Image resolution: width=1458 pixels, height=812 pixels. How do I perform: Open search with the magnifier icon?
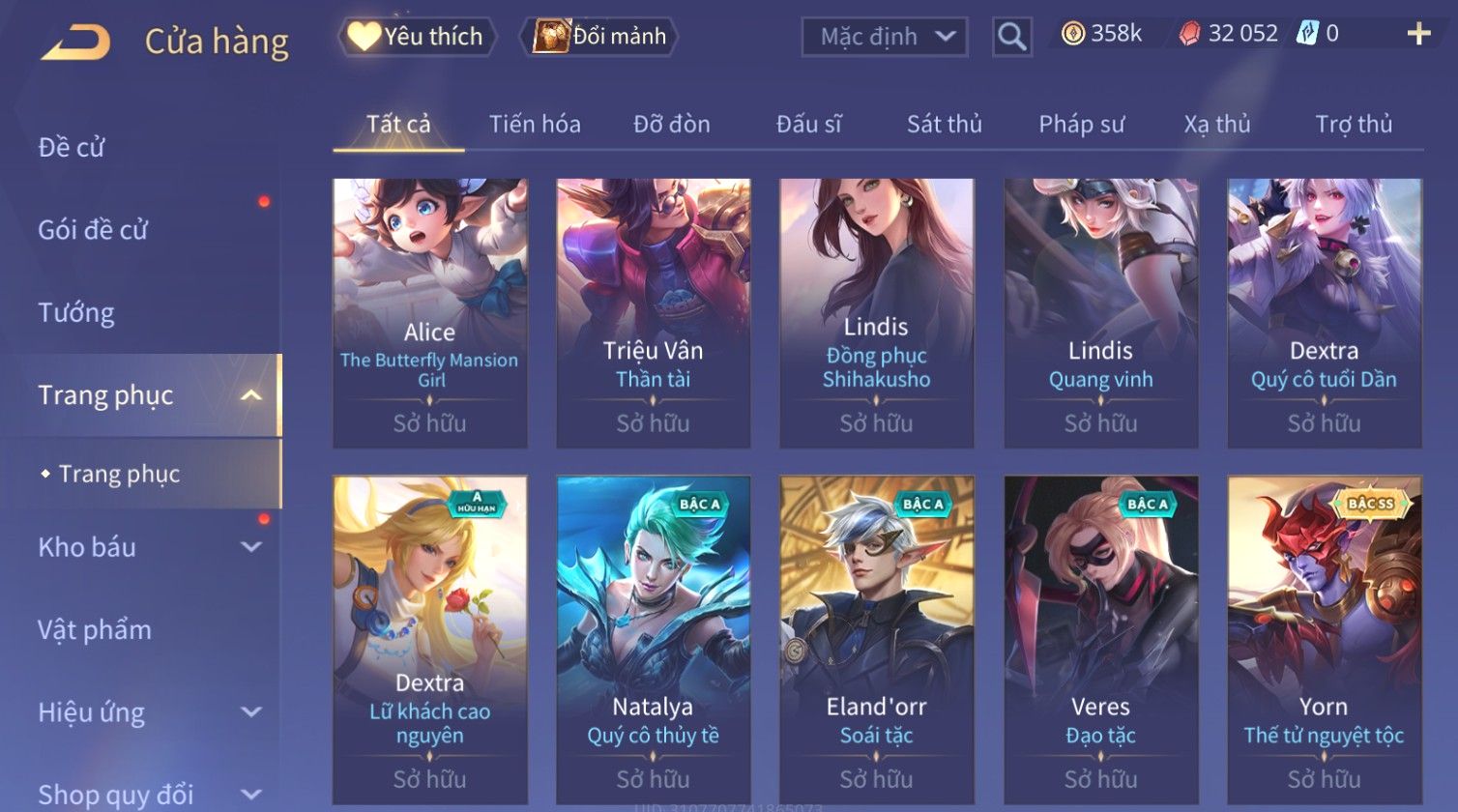click(x=1011, y=37)
